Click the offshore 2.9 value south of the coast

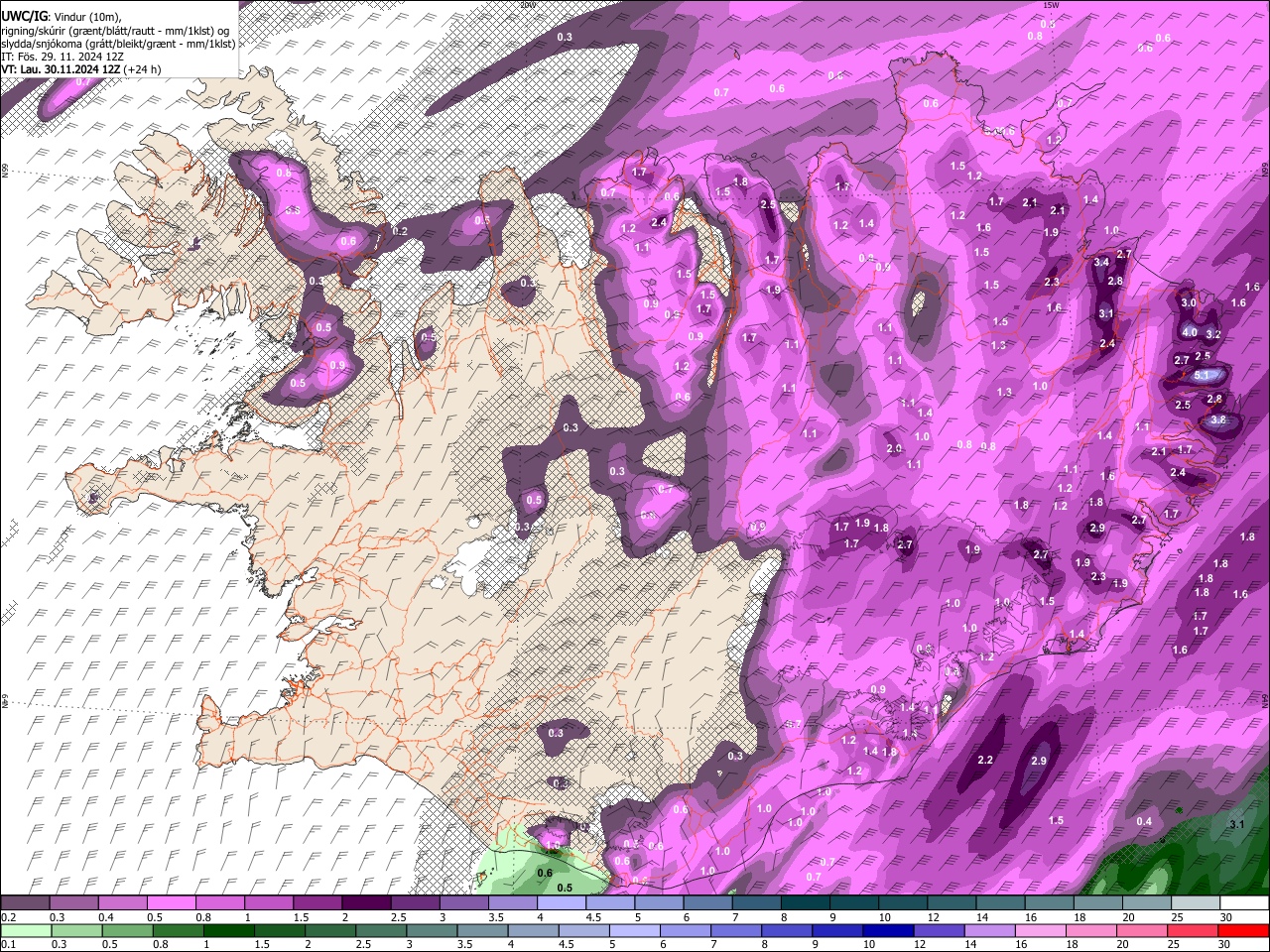tap(1039, 761)
